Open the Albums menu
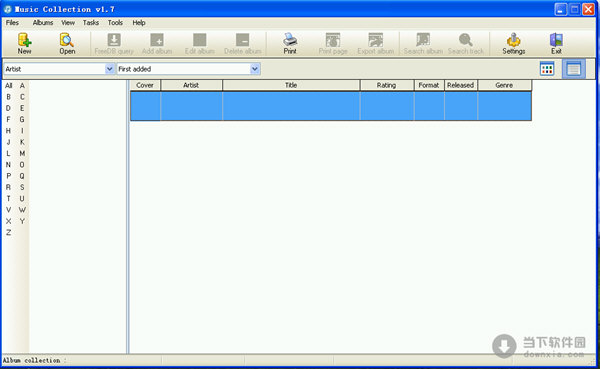This screenshot has width=600, height=369. [x=43, y=23]
